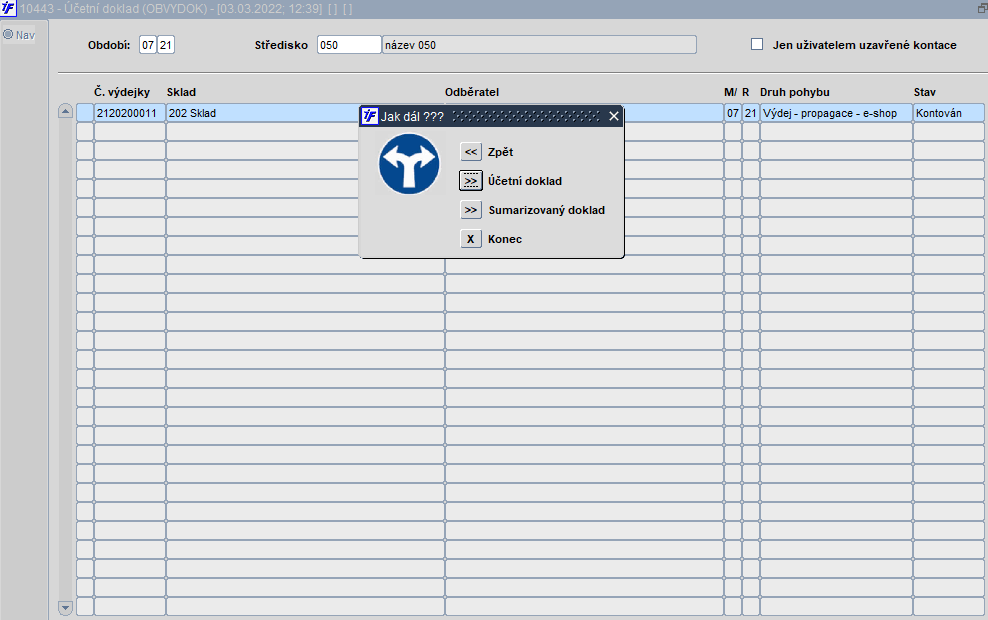Click the >> button for Sumarizovaný doklad
This screenshot has width=988, height=620.
(471, 210)
